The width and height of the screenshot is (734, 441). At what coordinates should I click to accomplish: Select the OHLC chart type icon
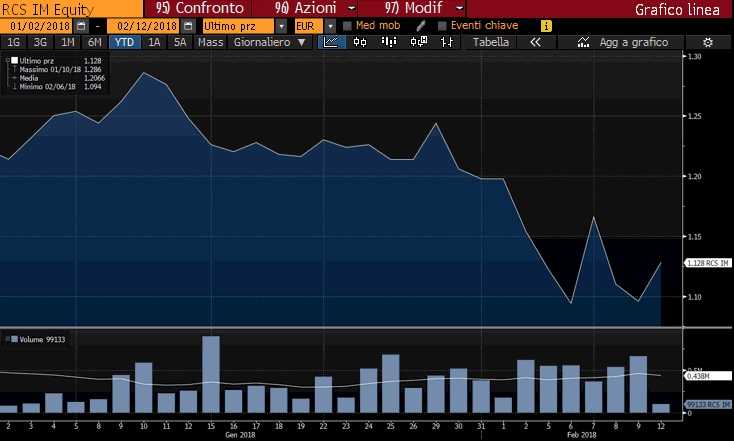pos(447,42)
